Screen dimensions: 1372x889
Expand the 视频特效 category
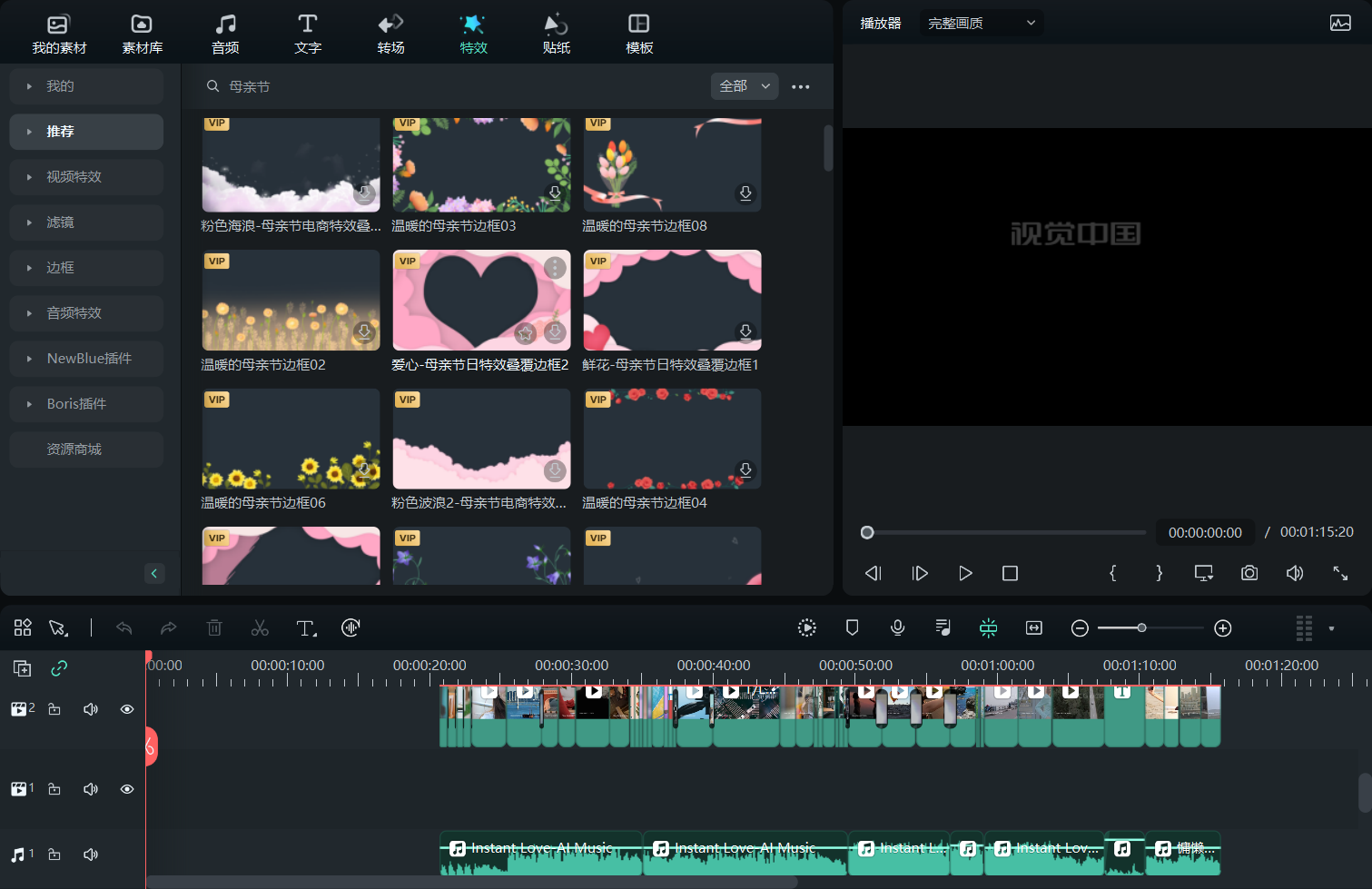click(x=86, y=177)
